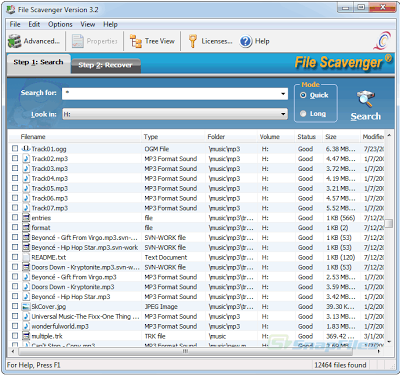Expand the Search for dropdown arrow
Viewport: 400px width, 375px height.
pyautogui.click(x=283, y=94)
